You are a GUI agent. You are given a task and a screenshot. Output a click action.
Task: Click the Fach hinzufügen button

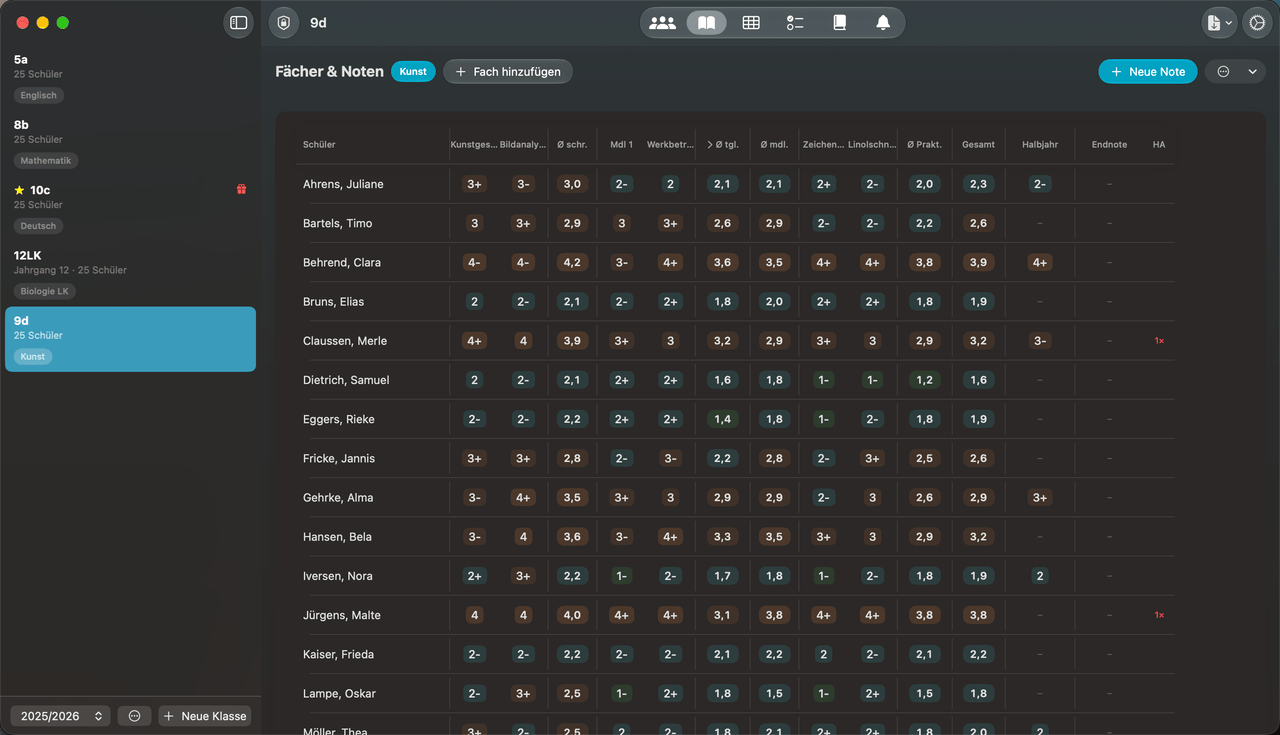(x=508, y=72)
